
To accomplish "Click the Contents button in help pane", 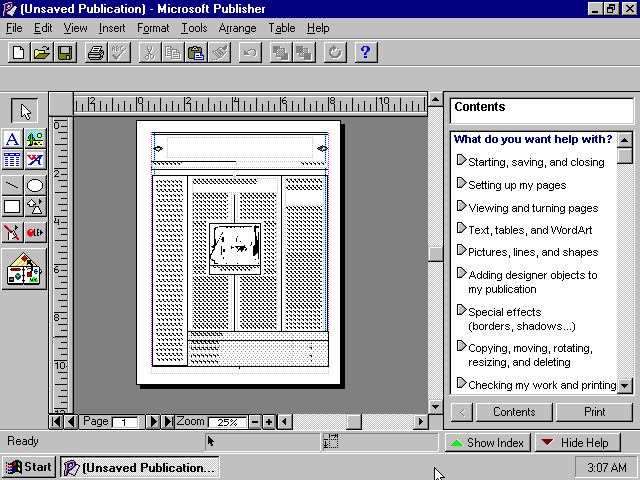I will pos(514,412).
